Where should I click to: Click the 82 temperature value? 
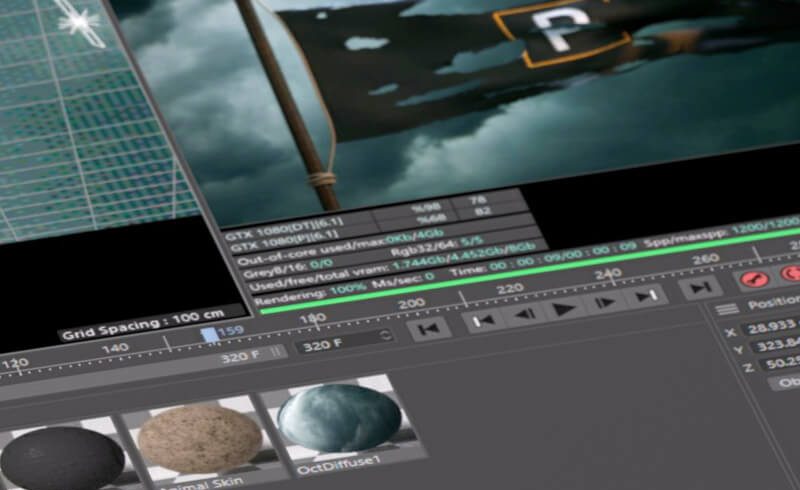click(483, 210)
